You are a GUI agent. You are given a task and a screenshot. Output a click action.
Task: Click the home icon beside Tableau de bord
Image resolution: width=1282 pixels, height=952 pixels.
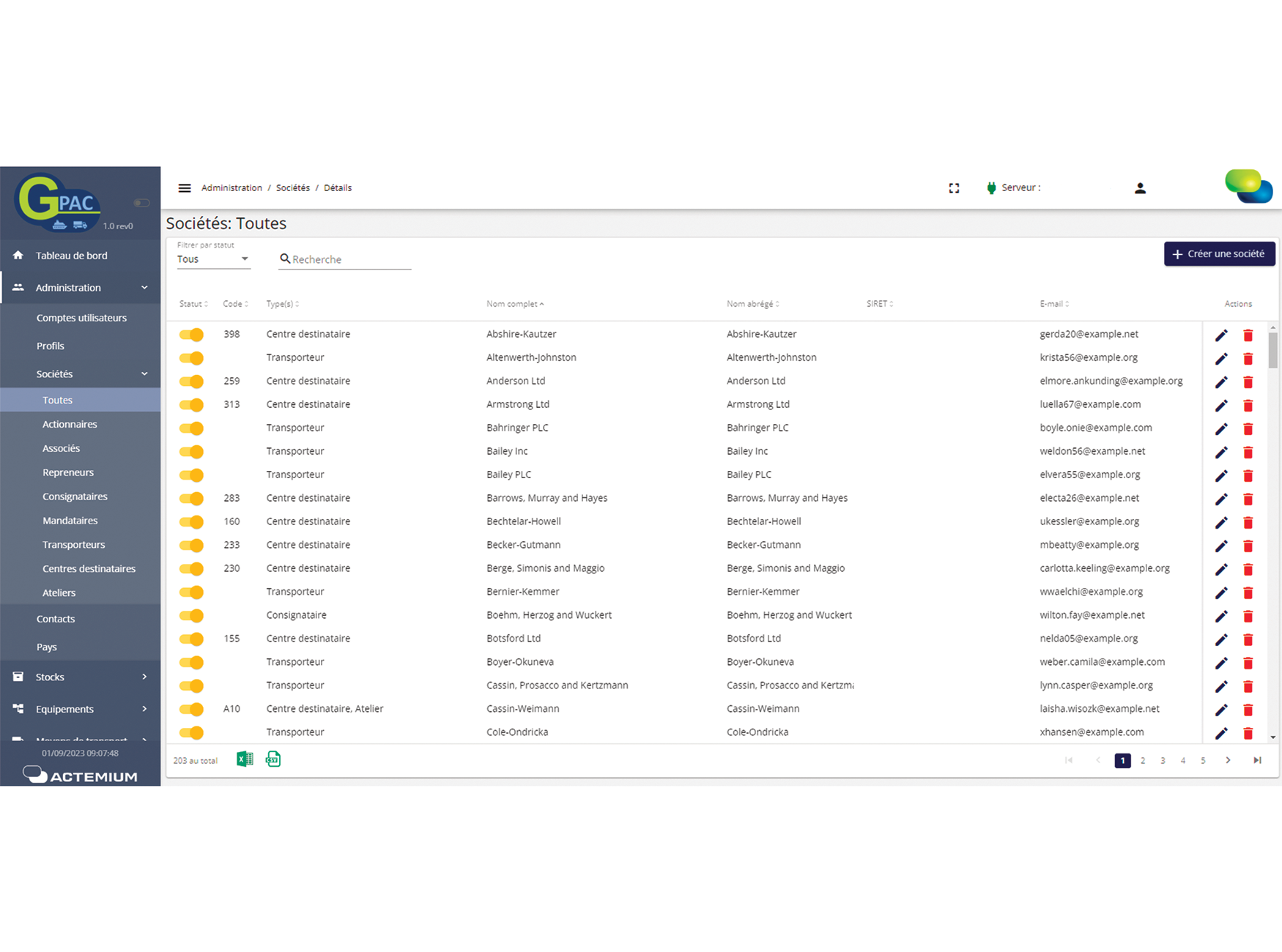[18, 256]
